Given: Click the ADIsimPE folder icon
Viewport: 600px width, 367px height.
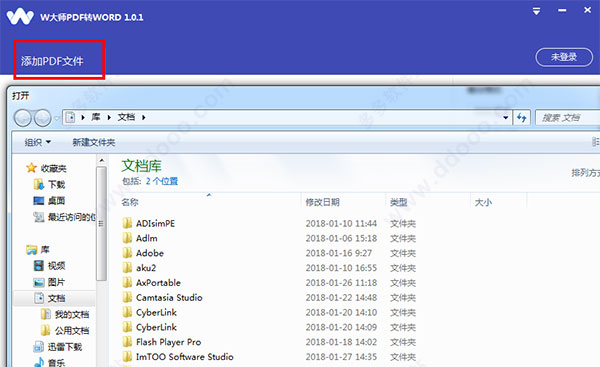Looking at the screenshot, I should coord(127,223).
